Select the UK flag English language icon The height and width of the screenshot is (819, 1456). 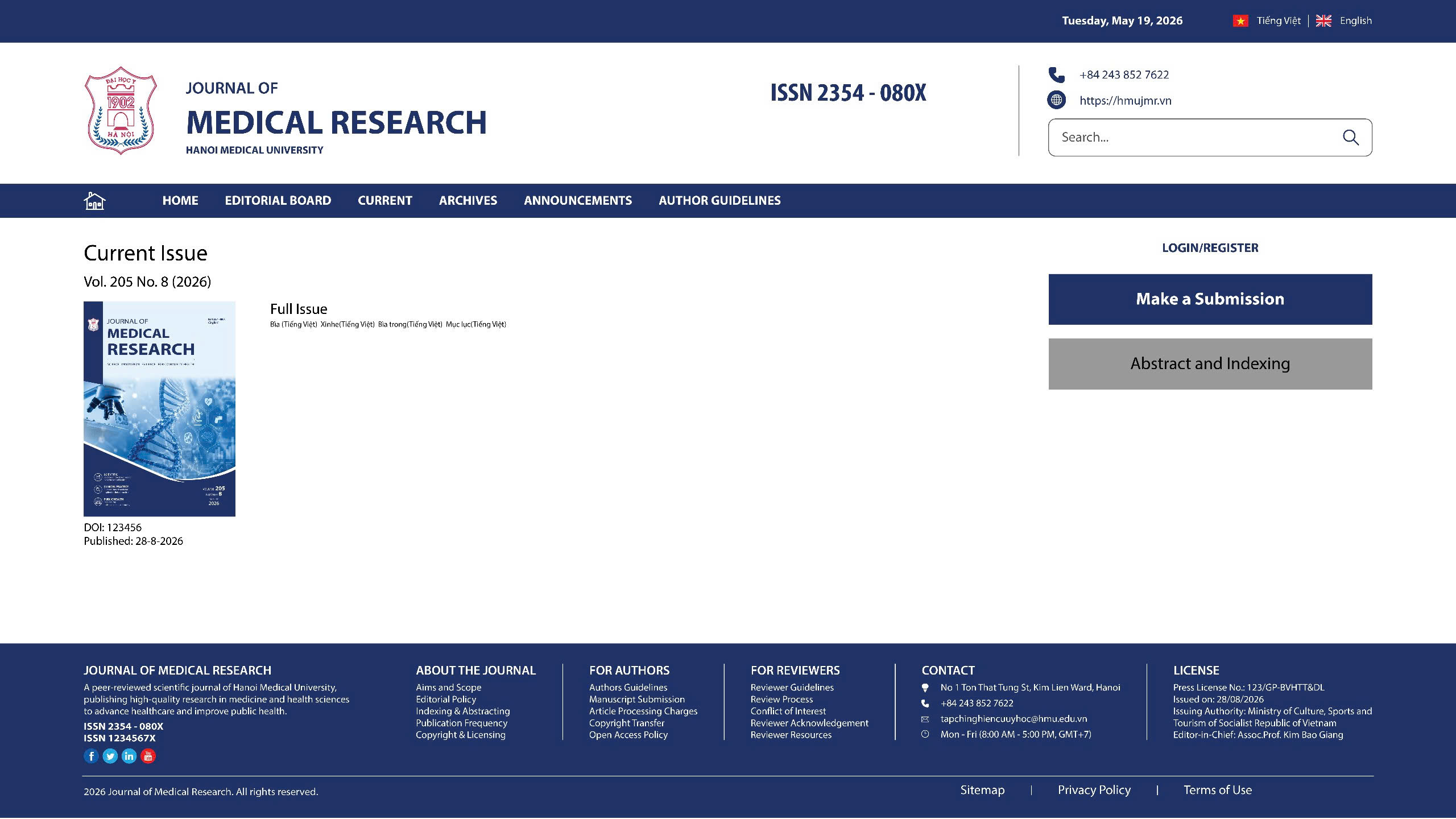click(x=1323, y=21)
